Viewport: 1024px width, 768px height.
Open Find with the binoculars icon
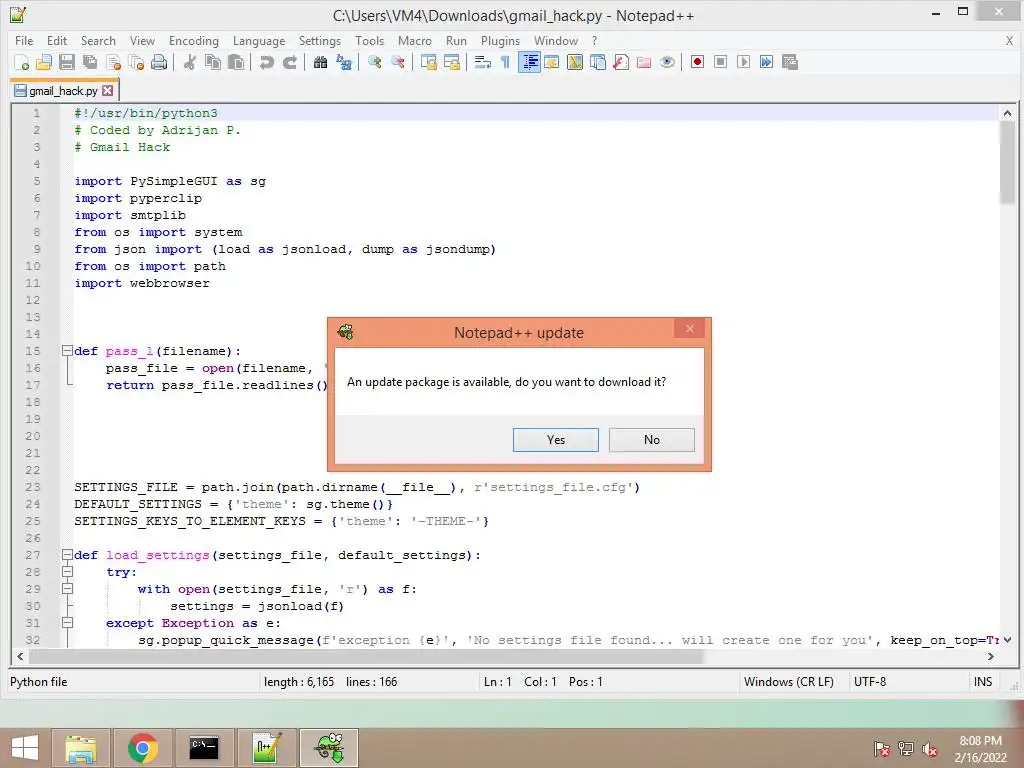point(320,62)
